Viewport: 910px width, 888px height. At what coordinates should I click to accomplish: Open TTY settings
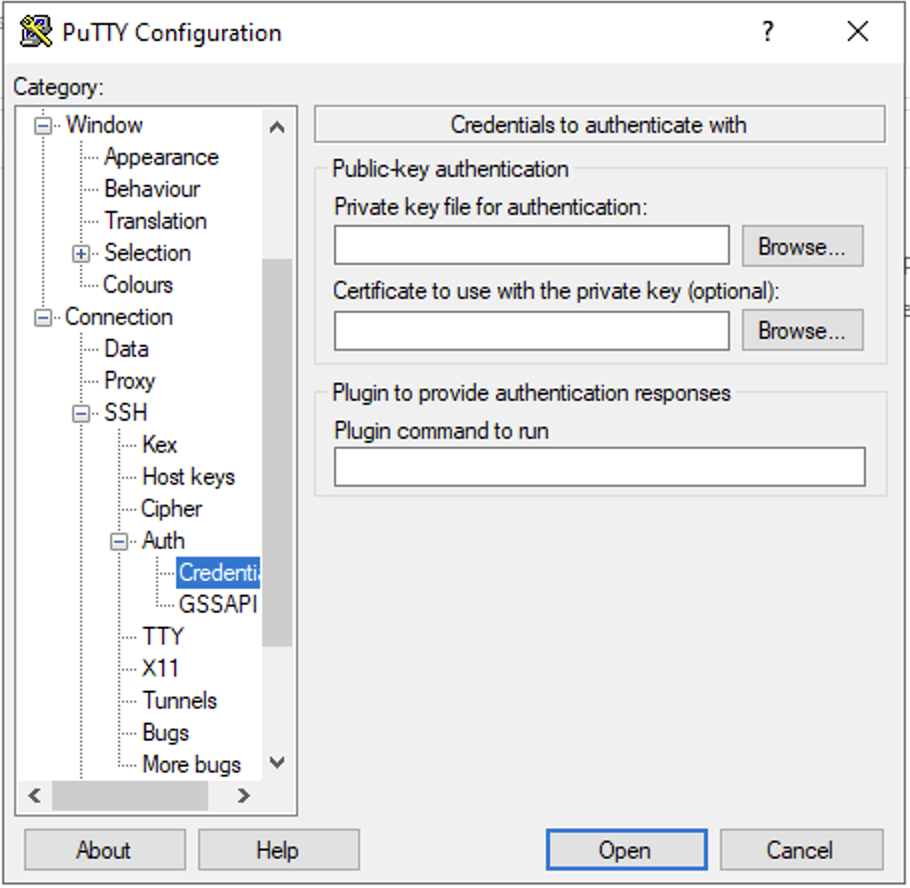[162, 637]
